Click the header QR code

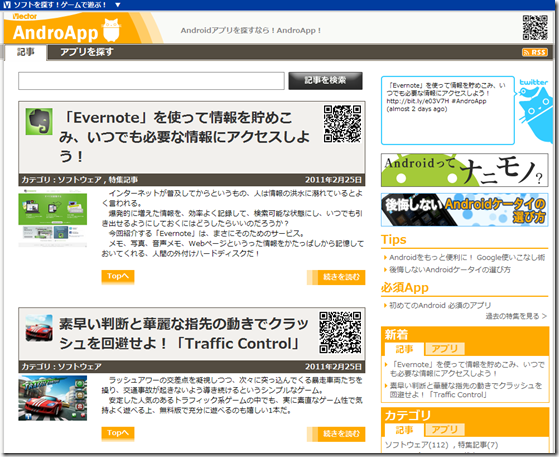point(535,27)
